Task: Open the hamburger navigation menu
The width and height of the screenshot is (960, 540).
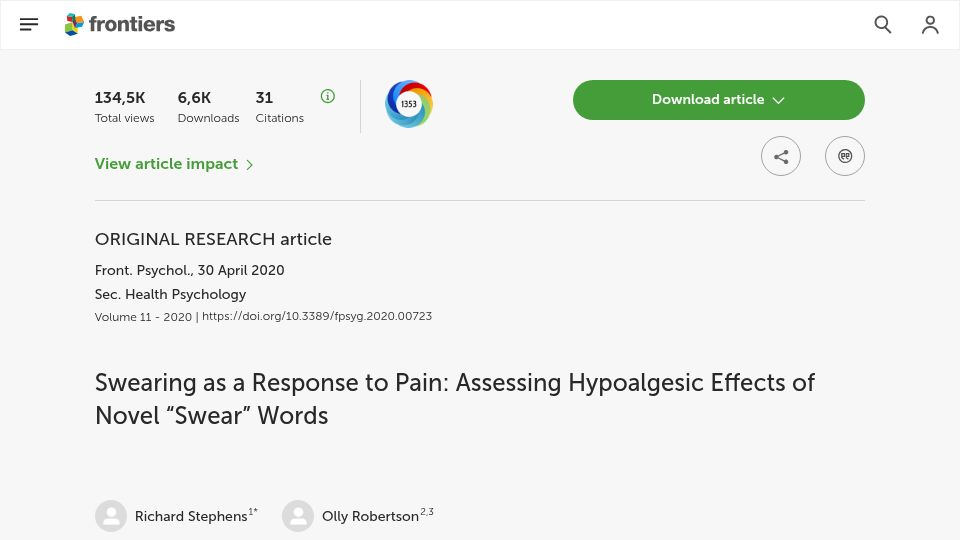Action: 29,24
